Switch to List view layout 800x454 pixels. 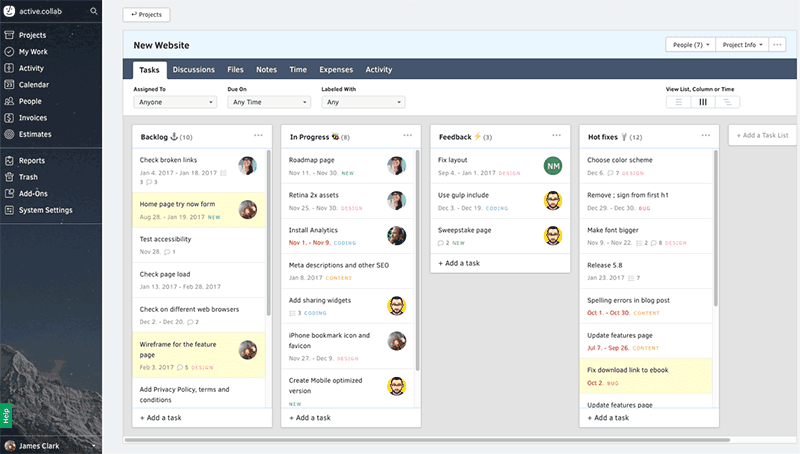(x=678, y=102)
